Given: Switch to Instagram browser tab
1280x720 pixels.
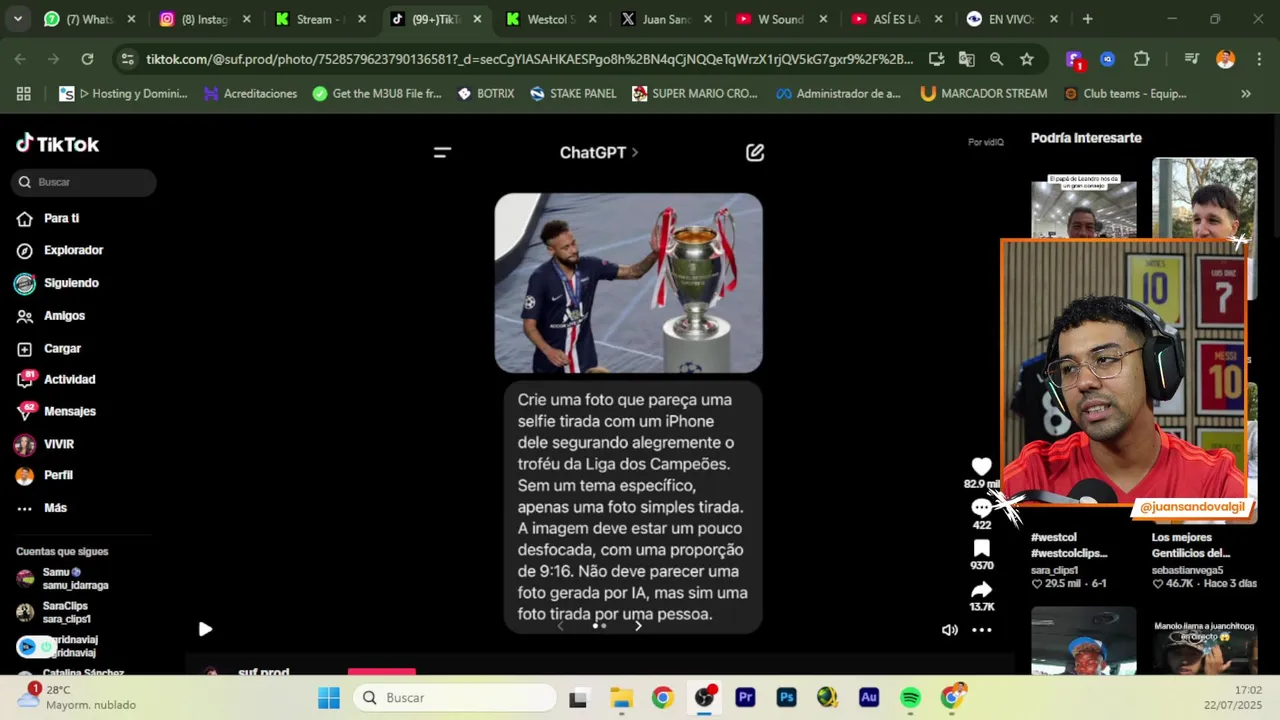Looking at the screenshot, I should point(205,19).
